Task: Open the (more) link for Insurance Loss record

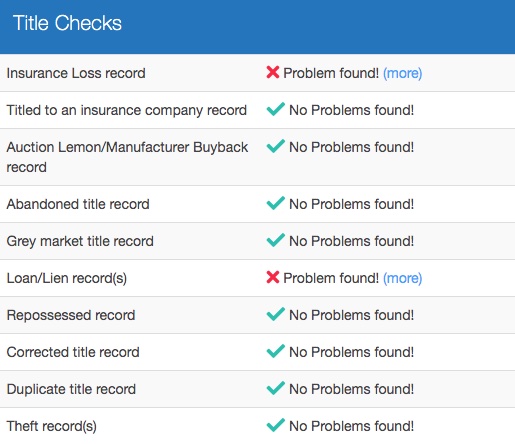Action: tap(402, 73)
